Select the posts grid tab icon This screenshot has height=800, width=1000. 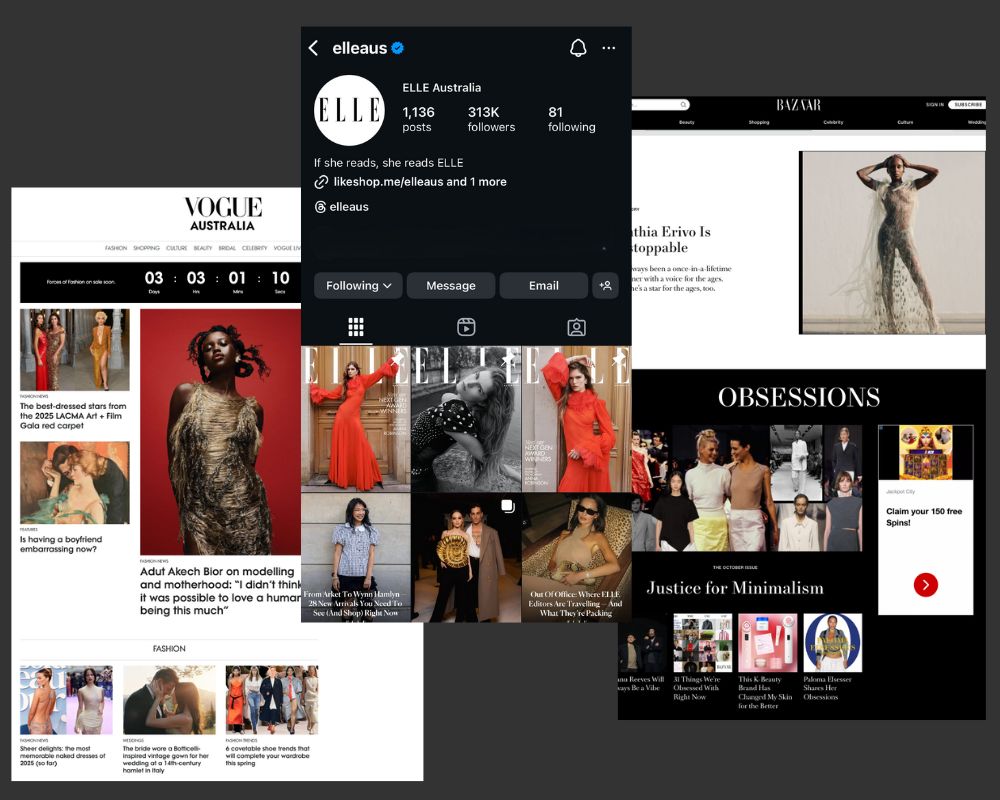click(356, 327)
